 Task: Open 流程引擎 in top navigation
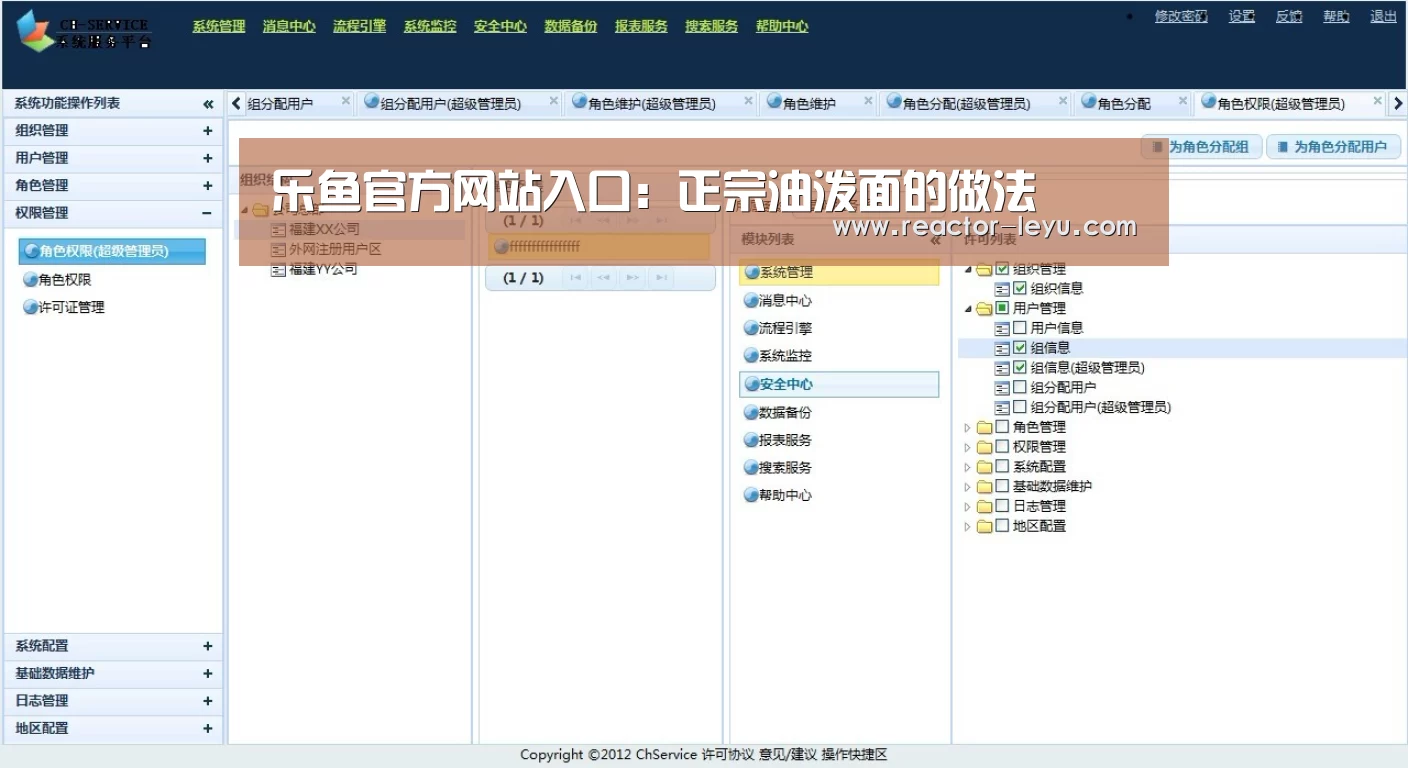(x=359, y=26)
